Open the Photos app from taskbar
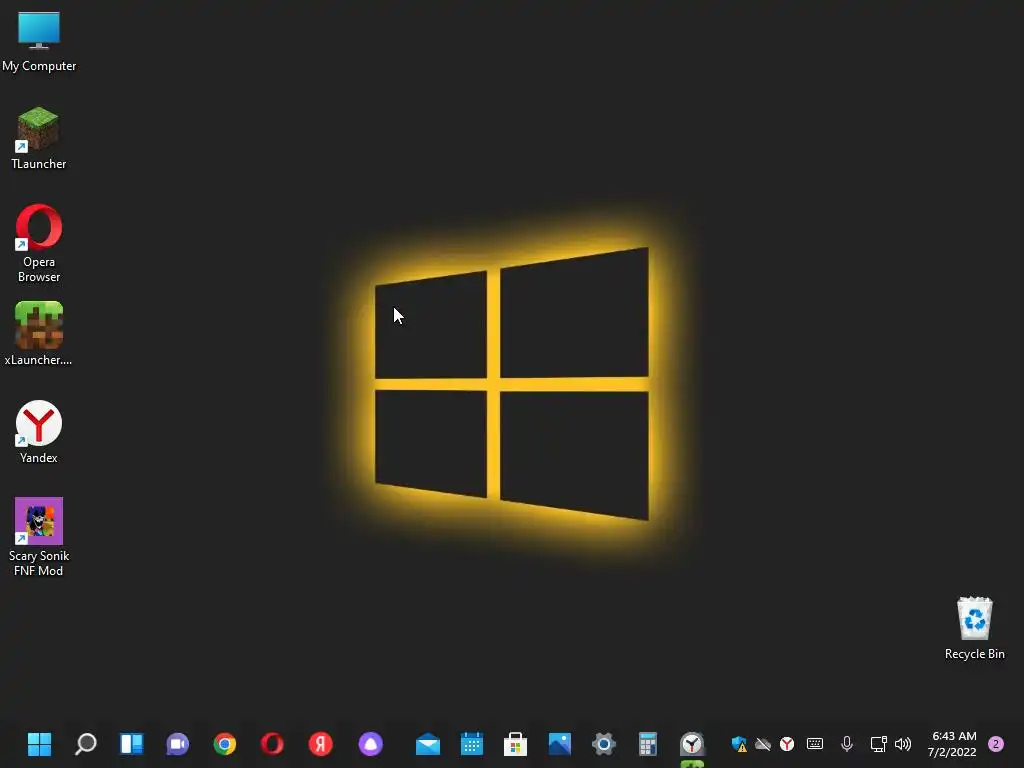The image size is (1024, 768). [x=560, y=744]
